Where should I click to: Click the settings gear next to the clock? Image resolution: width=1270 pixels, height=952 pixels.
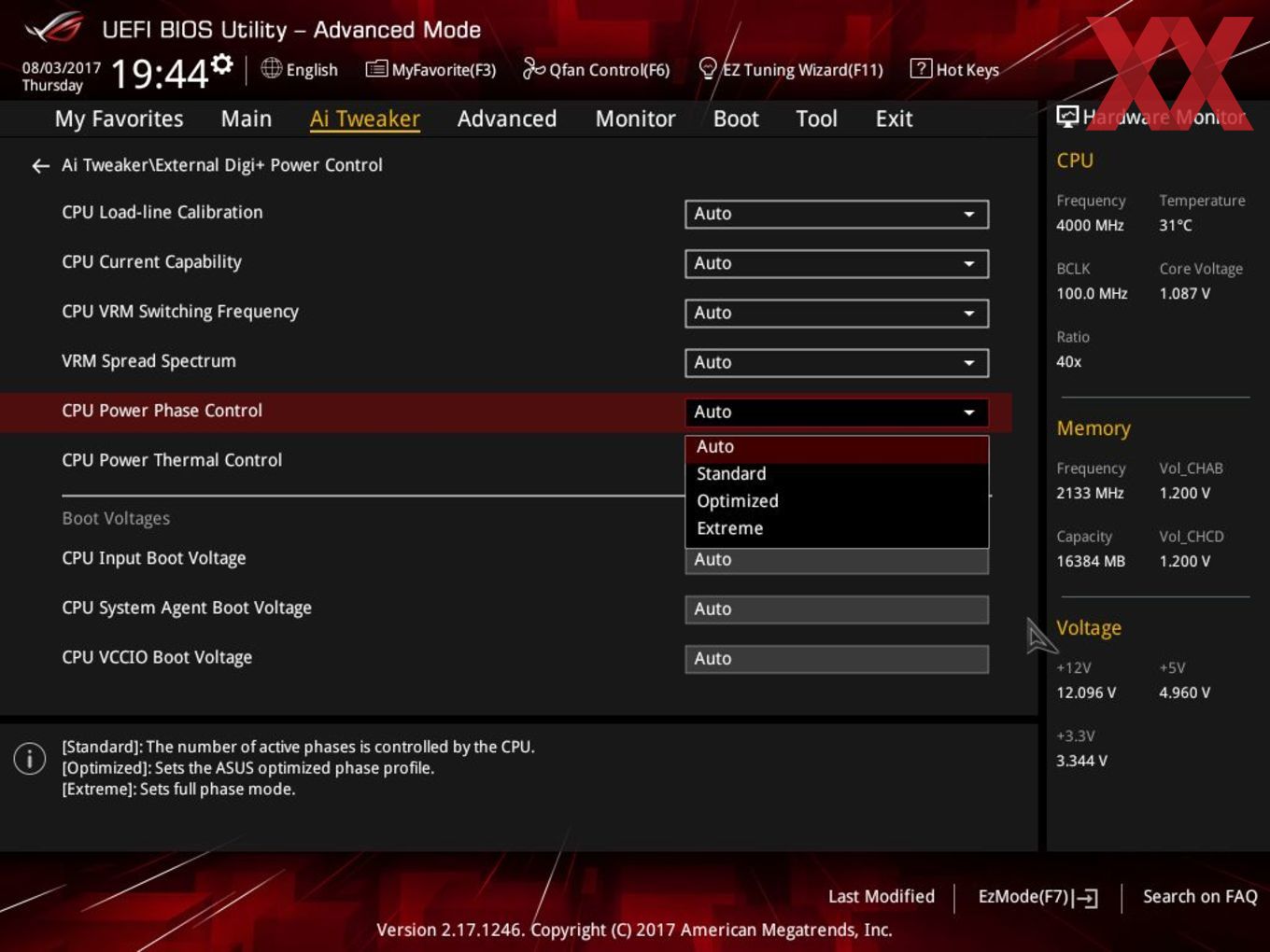pyautogui.click(x=222, y=64)
